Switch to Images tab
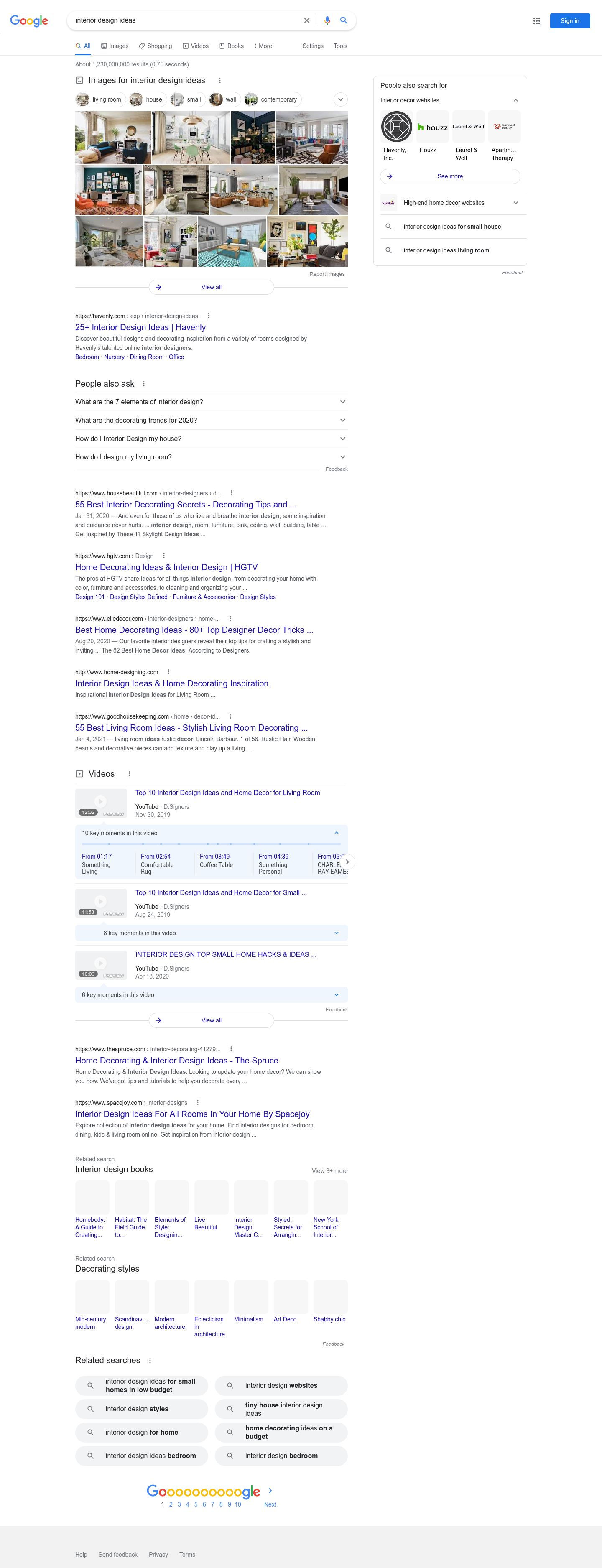 [x=115, y=46]
